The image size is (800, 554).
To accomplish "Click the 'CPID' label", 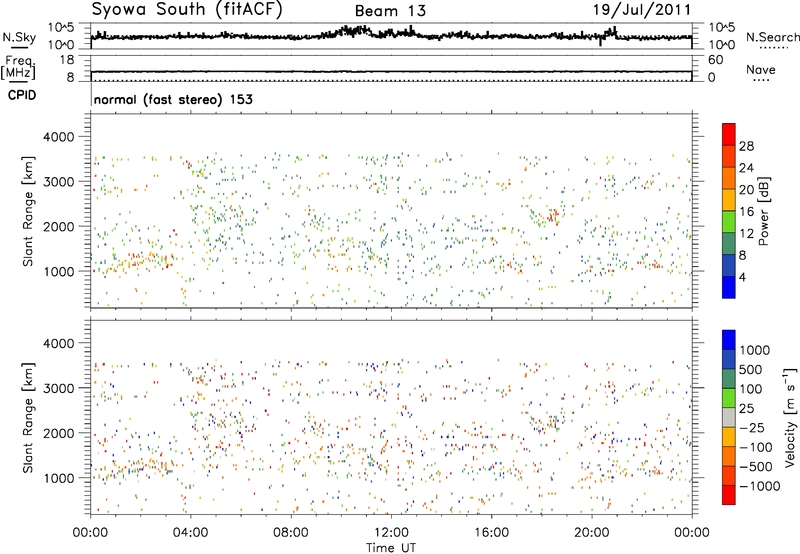I will [x=22, y=95].
